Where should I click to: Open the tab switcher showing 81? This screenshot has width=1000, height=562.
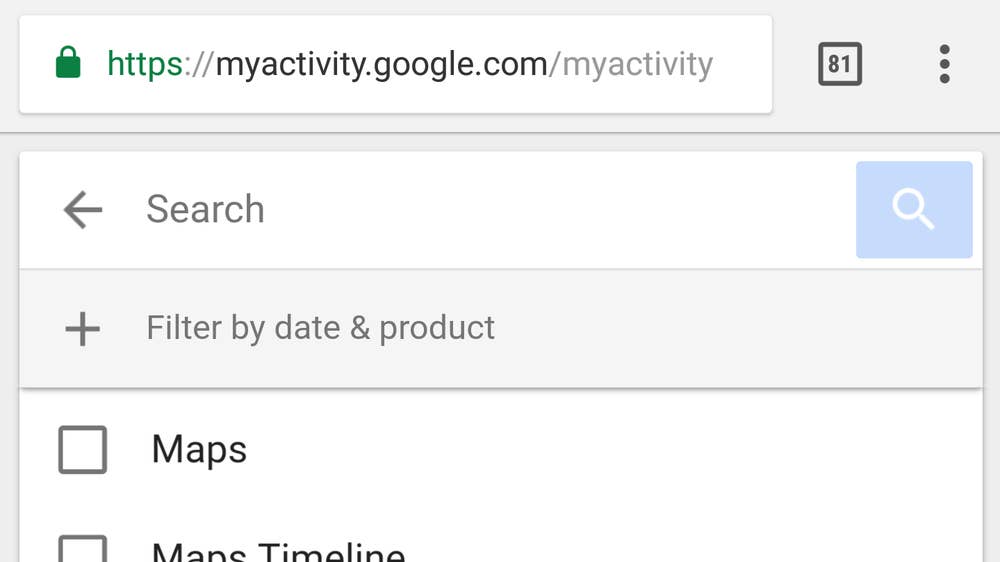[x=840, y=64]
